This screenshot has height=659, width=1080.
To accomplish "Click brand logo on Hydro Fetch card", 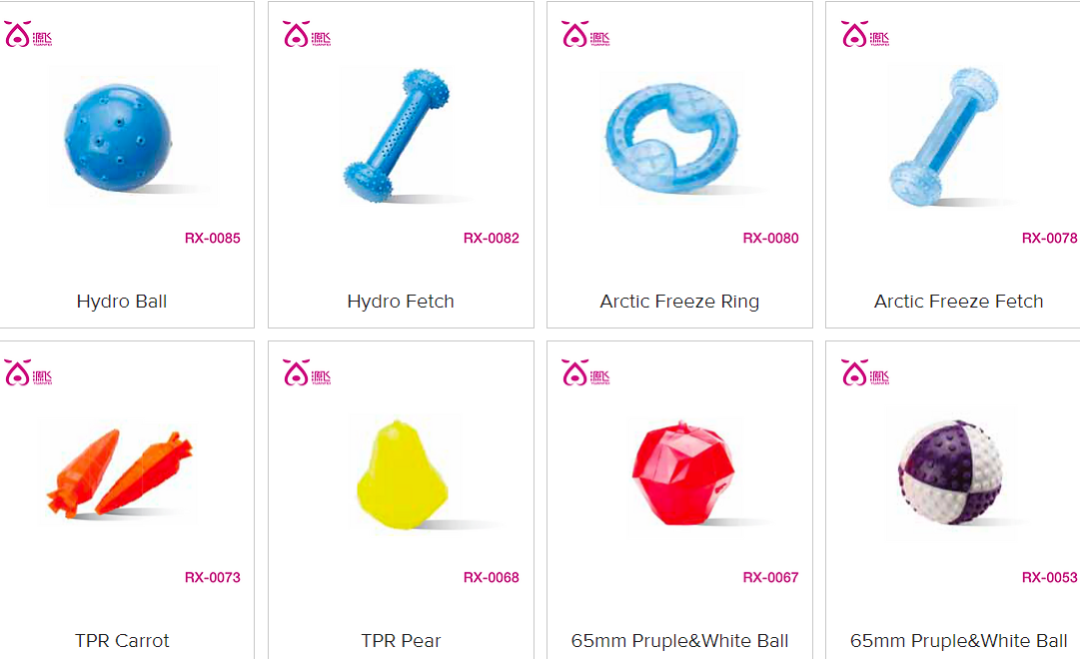I will [x=307, y=34].
